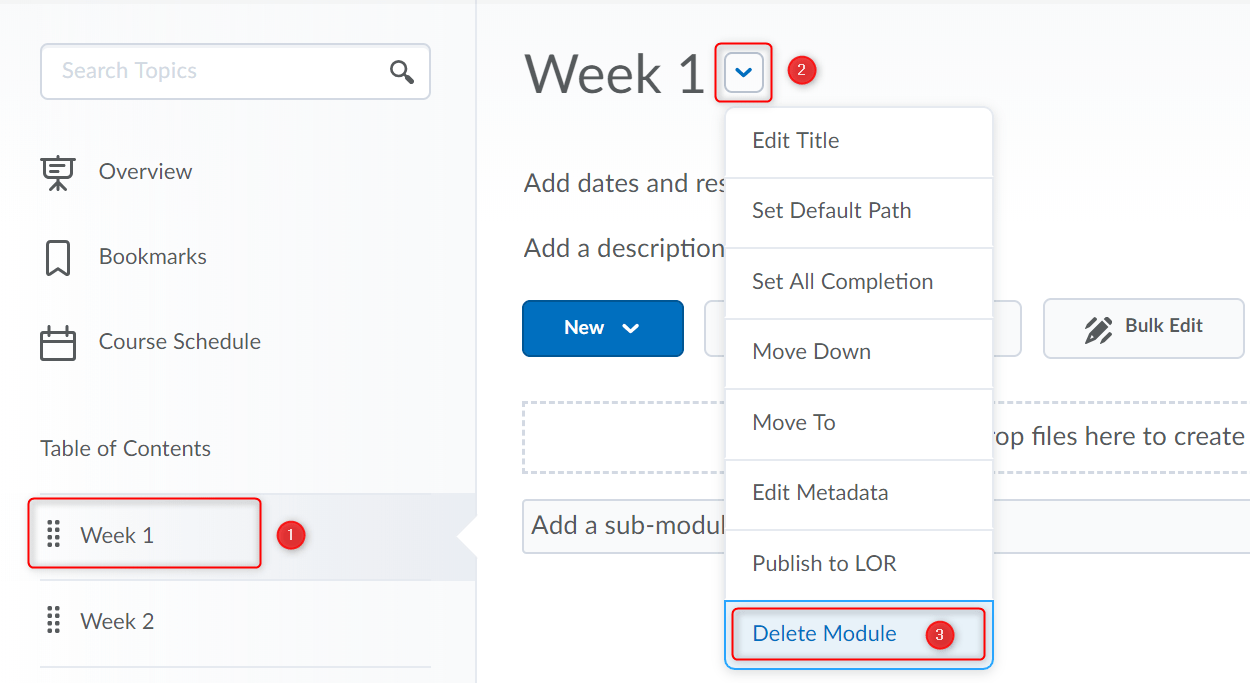This screenshot has width=1250, height=683.
Task: Select Publish to LOR menu item
Action: coord(825,564)
